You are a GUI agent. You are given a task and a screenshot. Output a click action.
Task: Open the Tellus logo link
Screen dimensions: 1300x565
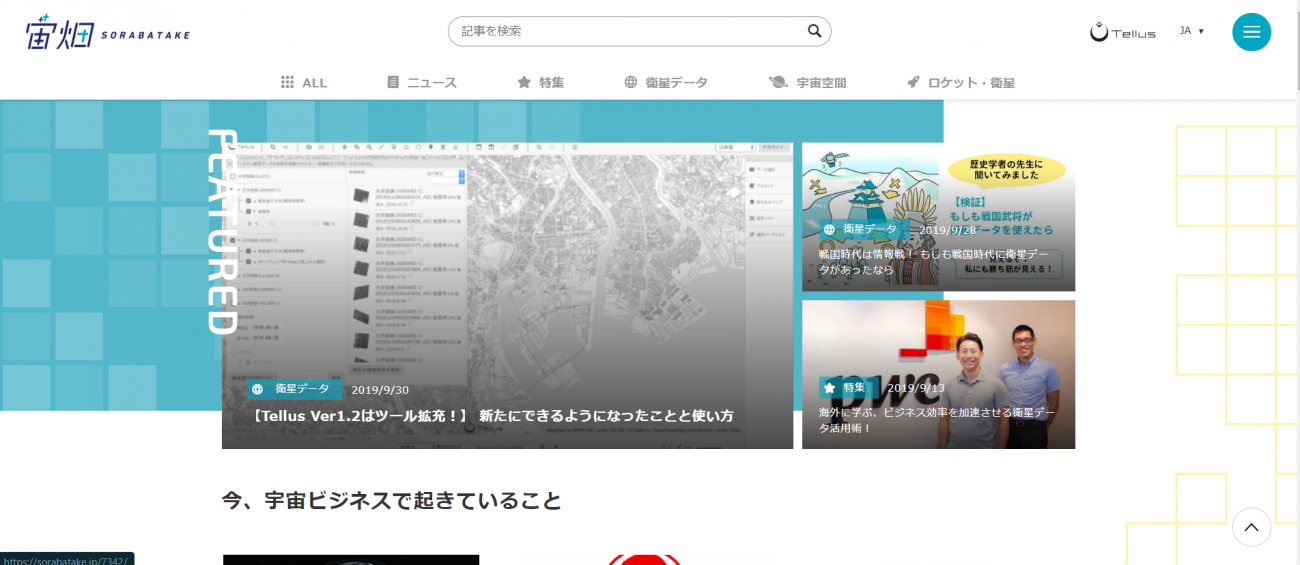tap(1122, 32)
